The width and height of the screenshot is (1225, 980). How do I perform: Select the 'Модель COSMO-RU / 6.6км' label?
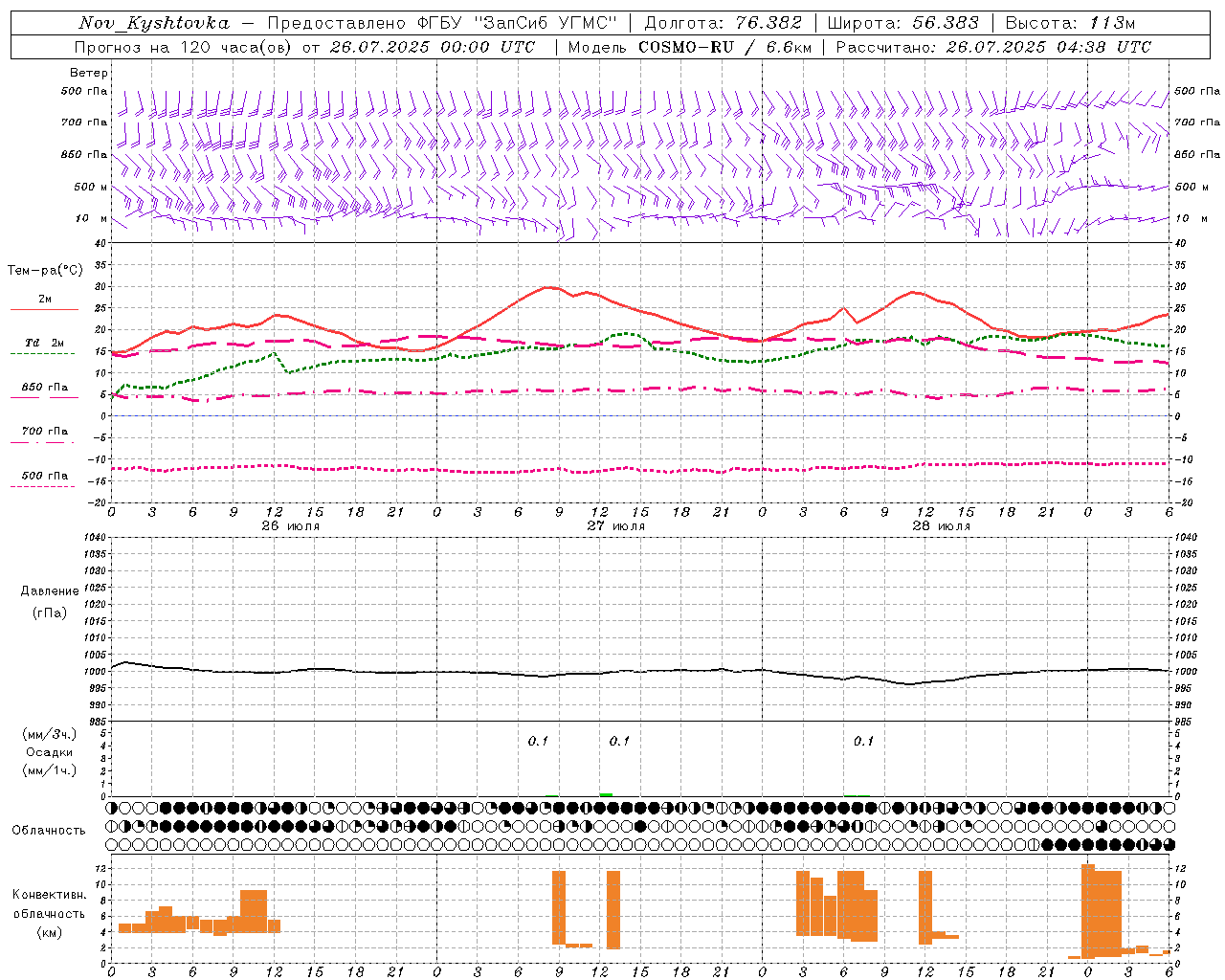689,47
